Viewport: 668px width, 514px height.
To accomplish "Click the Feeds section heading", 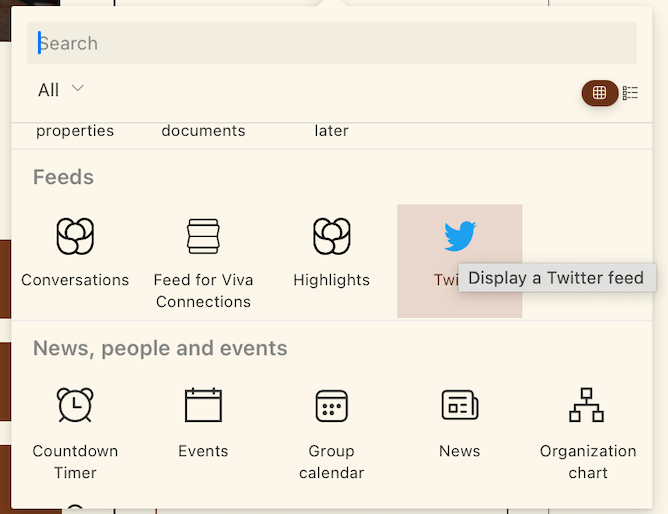I will click(x=63, y=177).
